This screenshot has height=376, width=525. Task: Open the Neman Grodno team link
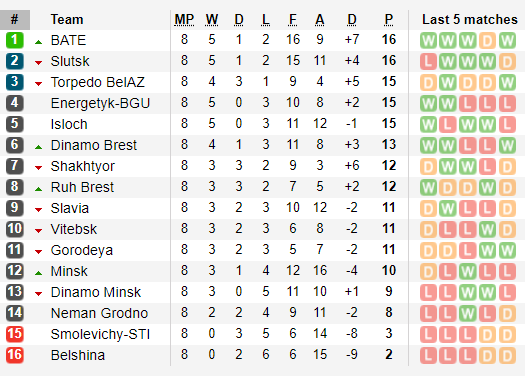(x=99, y=313)
